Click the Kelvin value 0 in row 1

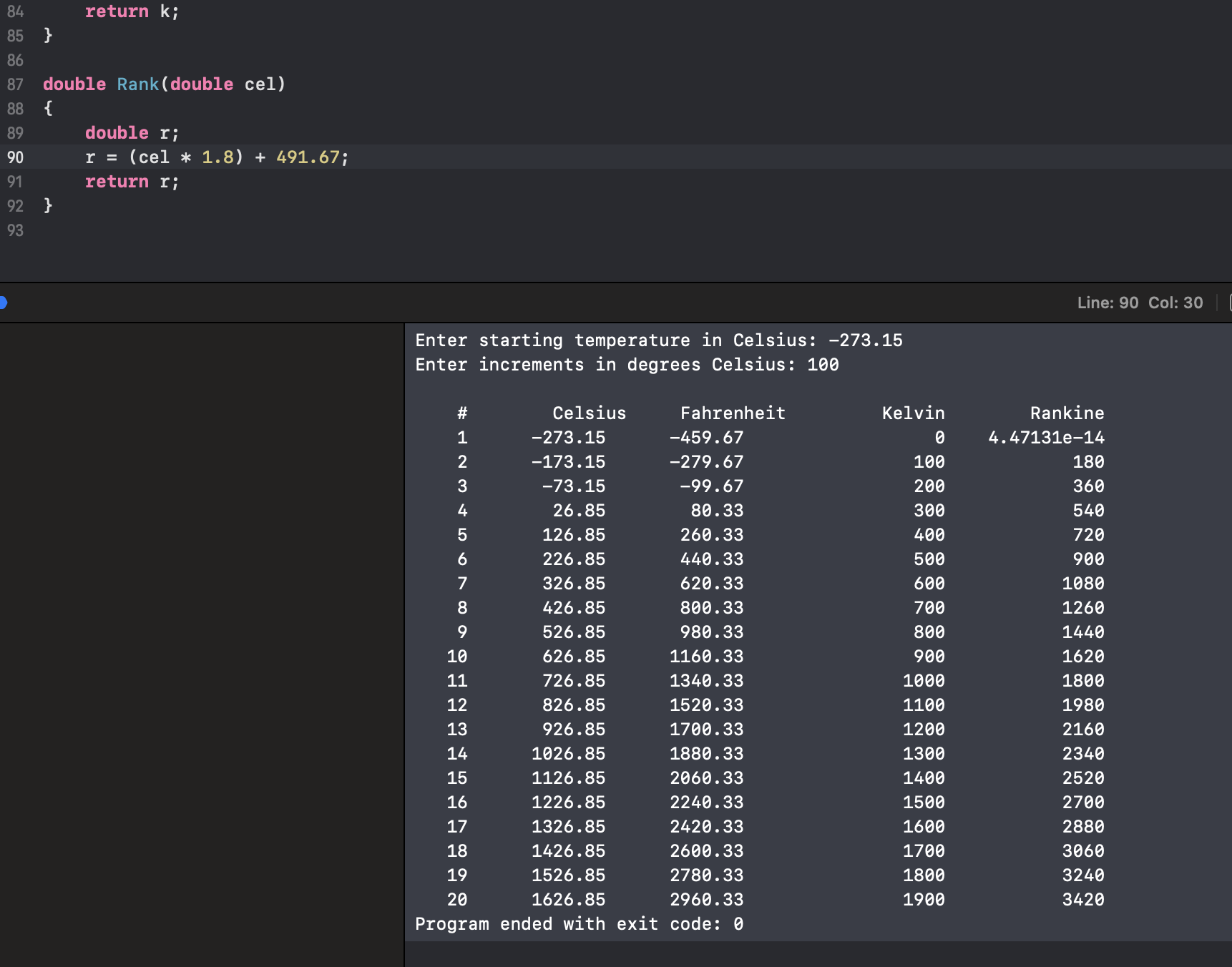(939, 438)
